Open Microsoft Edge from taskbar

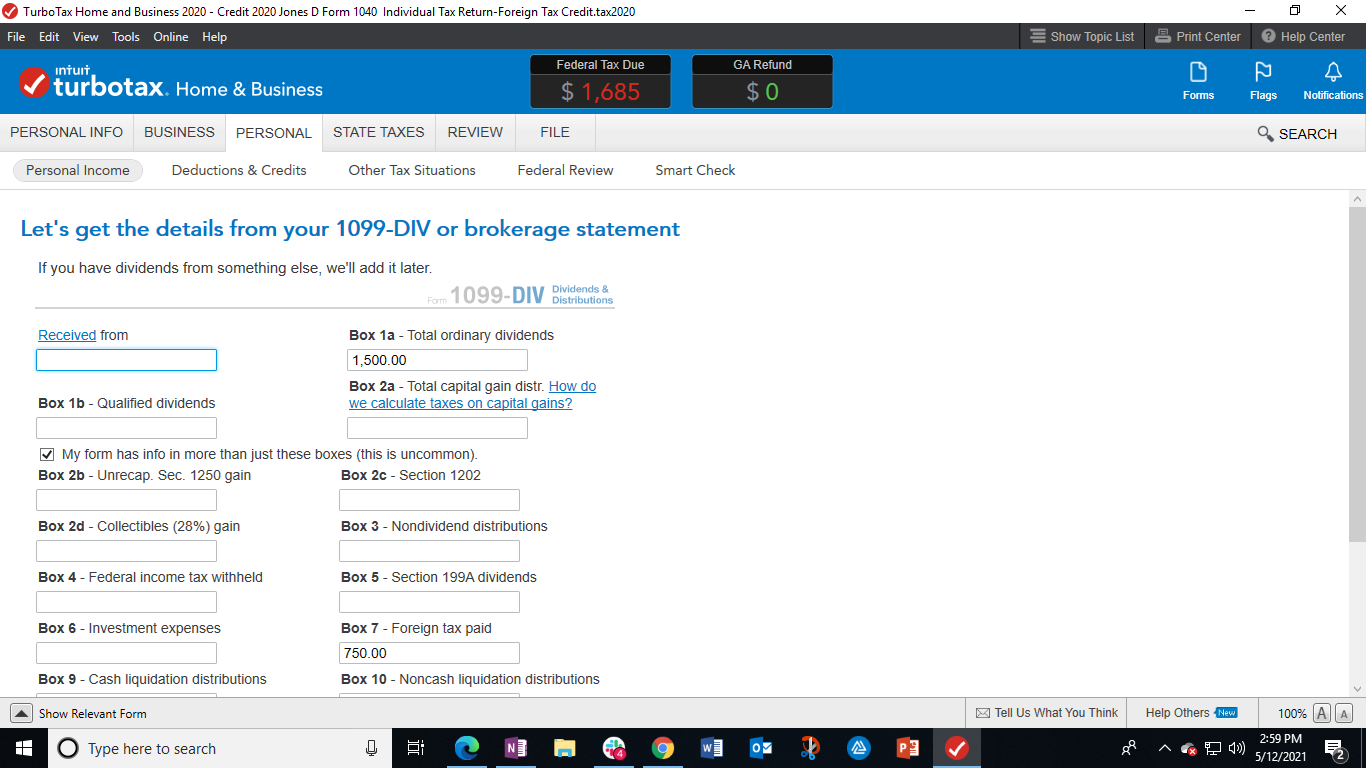coord(467,748)
